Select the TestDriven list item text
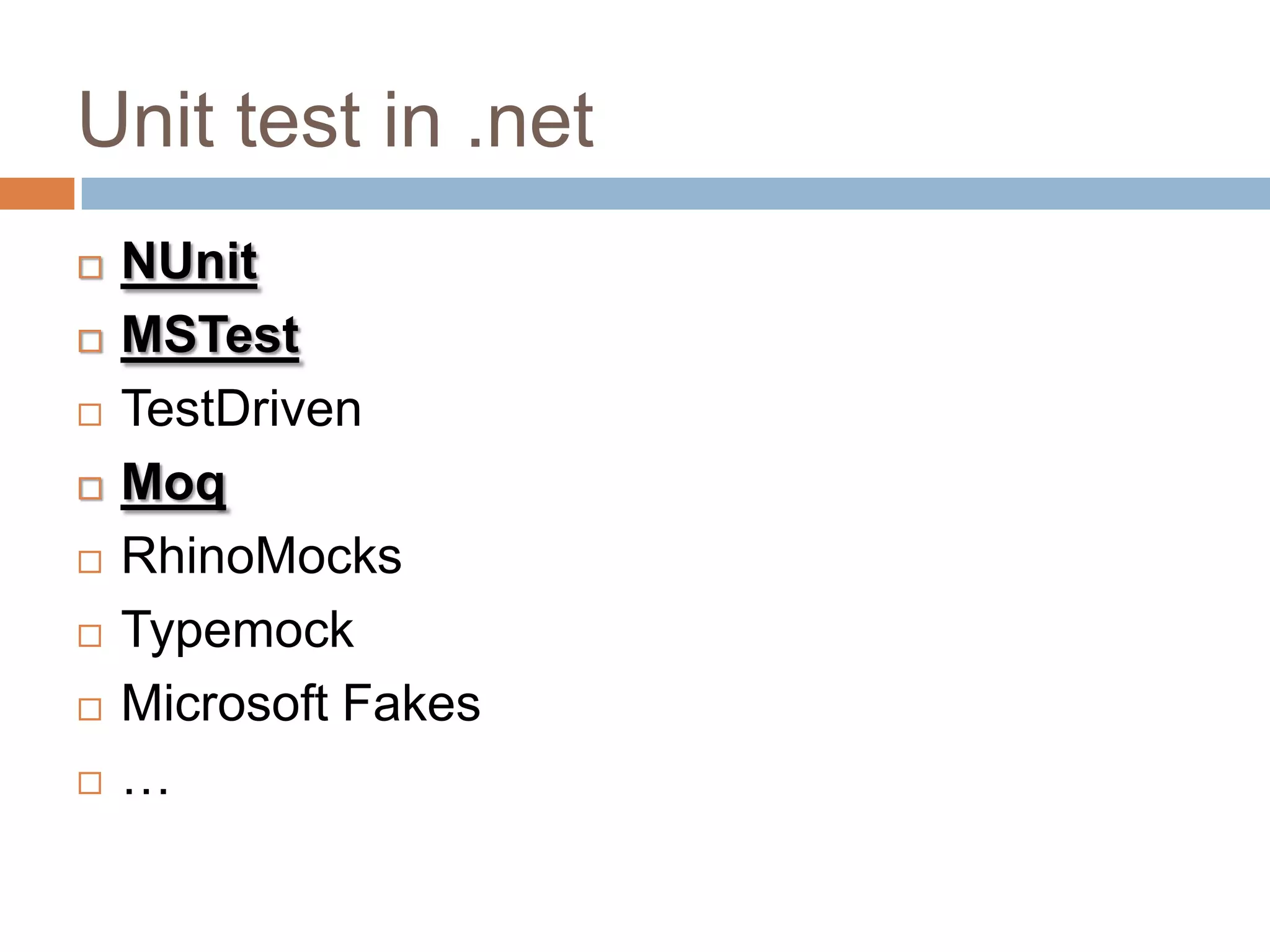Viewport: 1270px width, 952px height. (x=241, y=408)
